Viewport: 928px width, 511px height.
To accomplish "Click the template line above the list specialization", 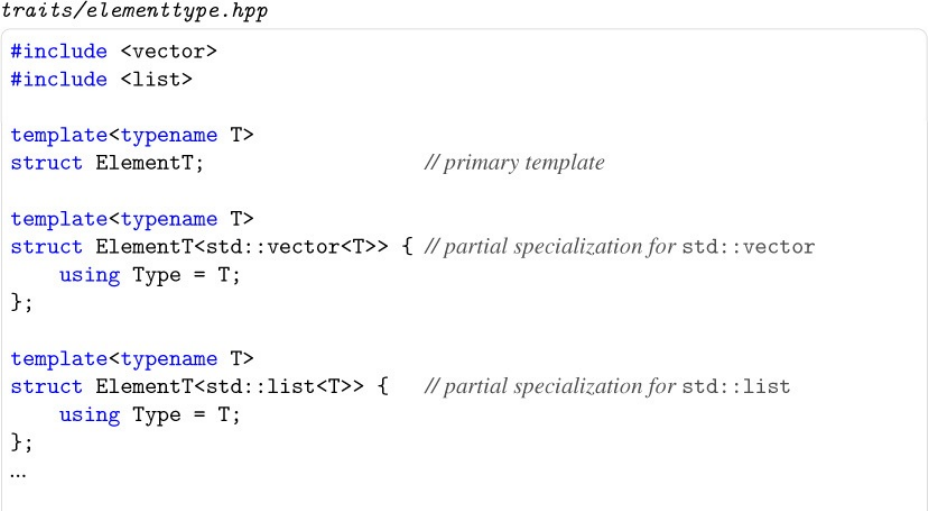I will click(132, 359).
